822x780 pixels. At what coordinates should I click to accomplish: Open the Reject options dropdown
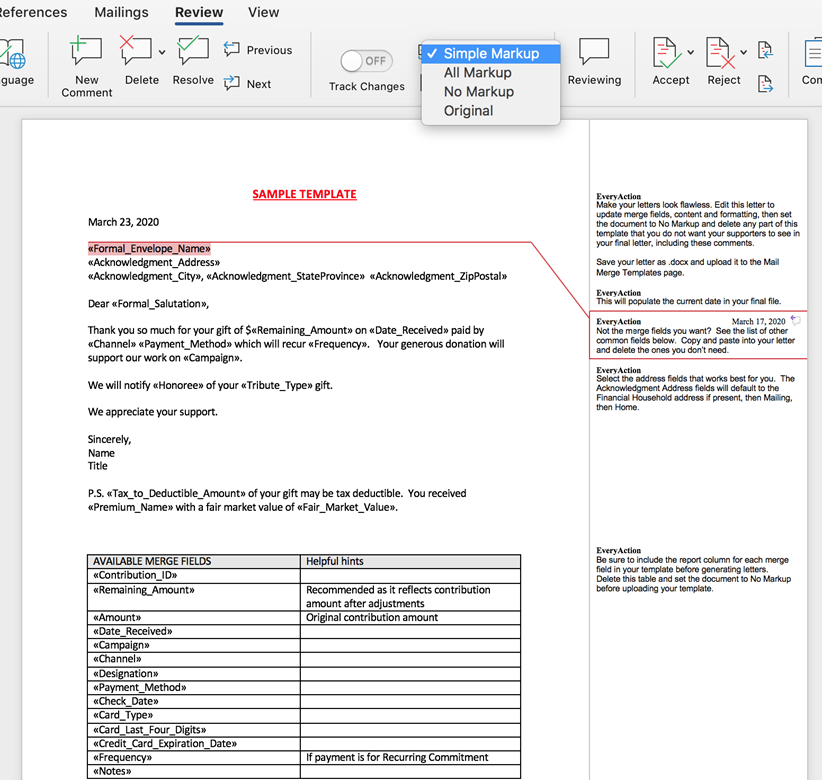tap(741, 50)
